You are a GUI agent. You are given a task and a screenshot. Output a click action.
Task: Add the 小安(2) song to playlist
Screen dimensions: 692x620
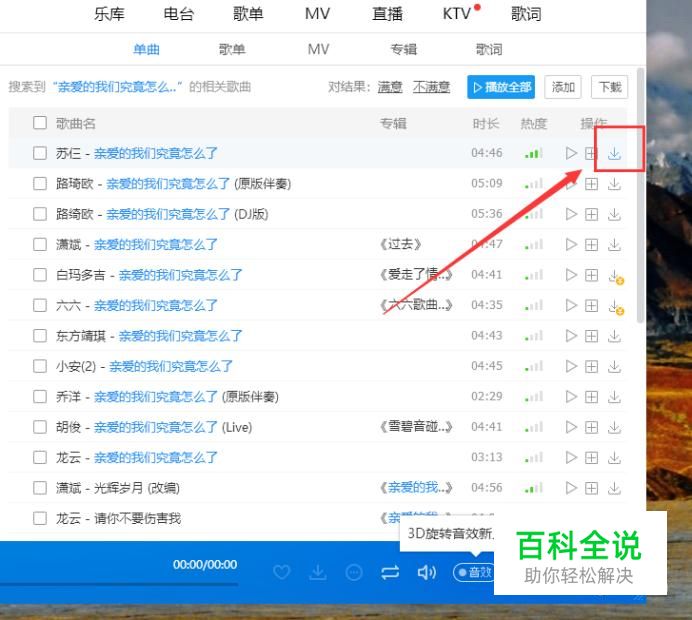tap(591, 366)
